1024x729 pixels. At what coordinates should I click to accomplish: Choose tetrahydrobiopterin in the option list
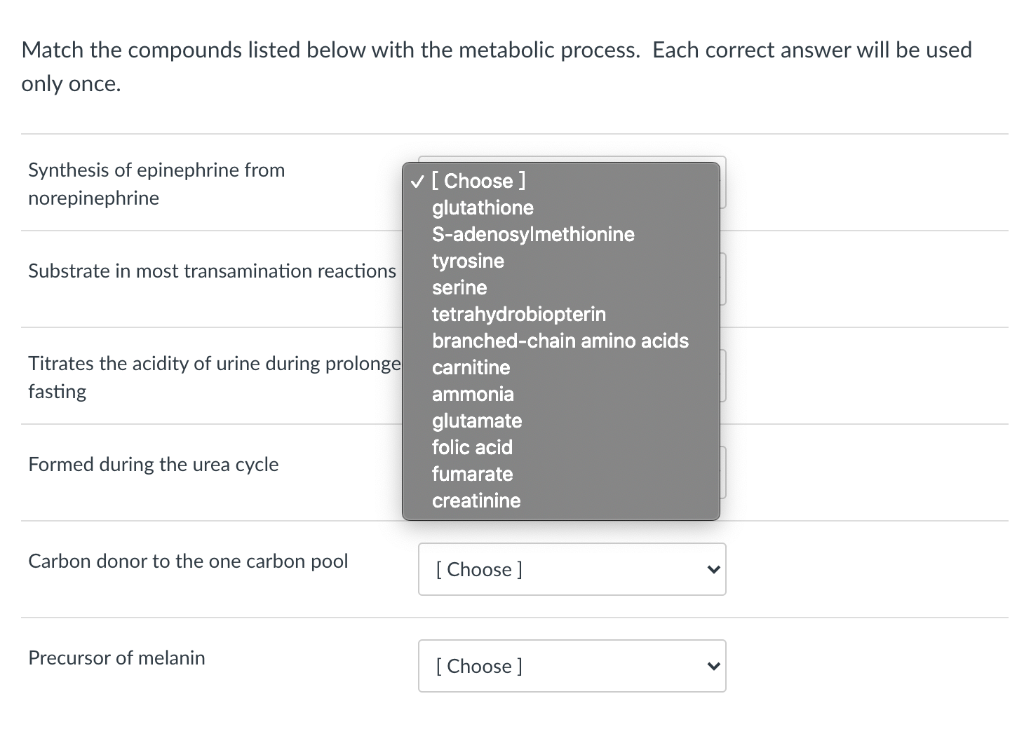point(519,314)
